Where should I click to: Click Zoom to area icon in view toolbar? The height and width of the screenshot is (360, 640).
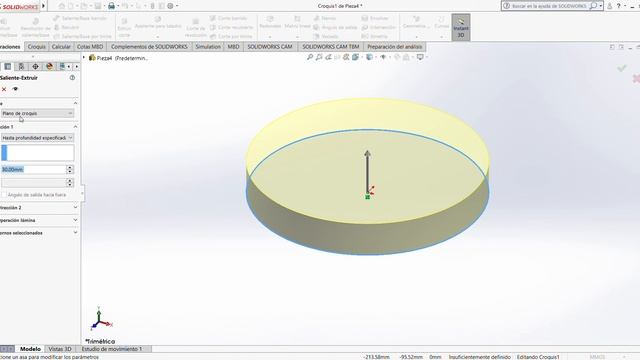pos(319,58)
